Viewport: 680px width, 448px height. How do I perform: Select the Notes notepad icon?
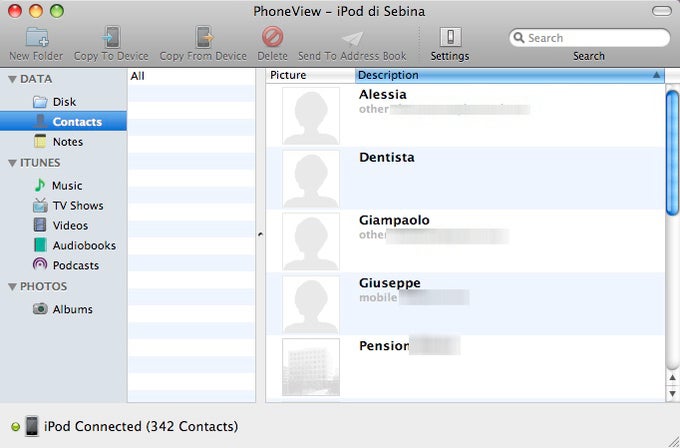(40, 141)
